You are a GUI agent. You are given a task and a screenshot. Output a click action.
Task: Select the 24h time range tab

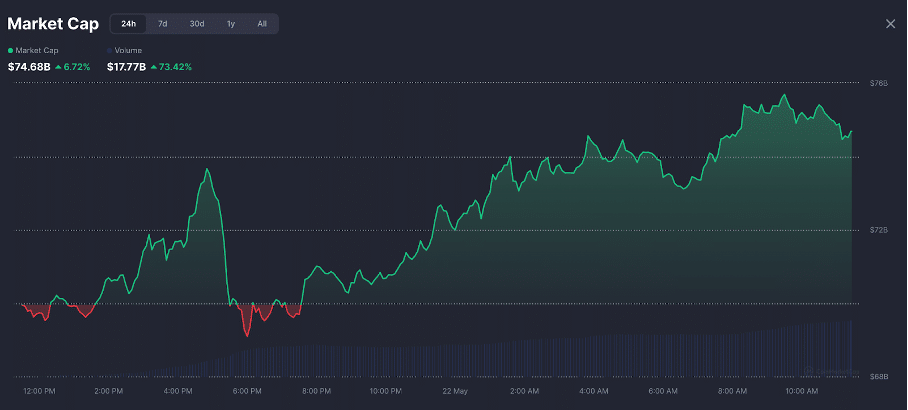[128, 24]
